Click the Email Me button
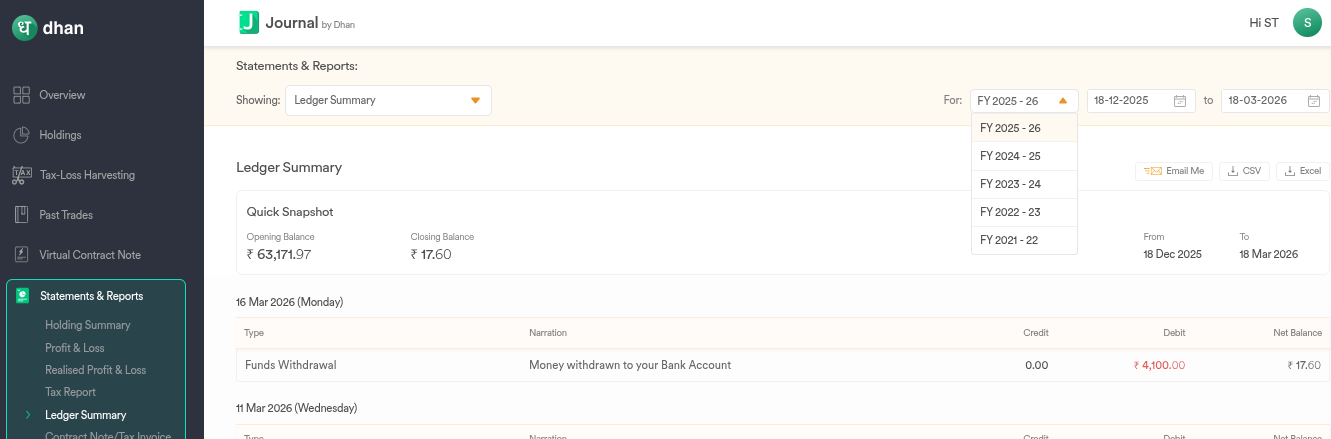Screen dimensions: 1331x439 [x=1174, y=171]
